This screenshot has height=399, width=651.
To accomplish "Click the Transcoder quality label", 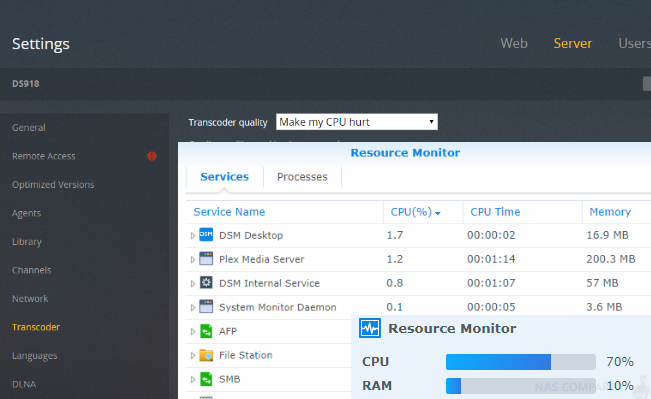I will [228, 122].
